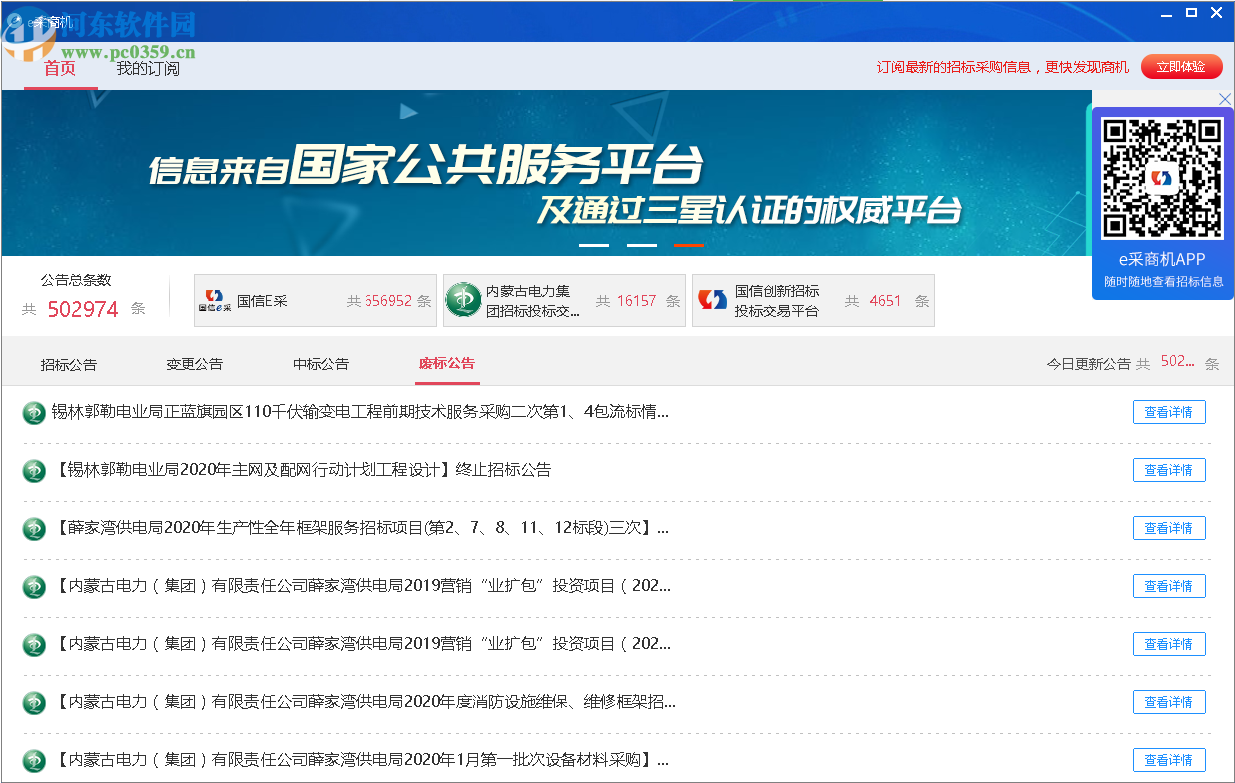
Task: Open the 首页 tab
Action: pos(60,68)
